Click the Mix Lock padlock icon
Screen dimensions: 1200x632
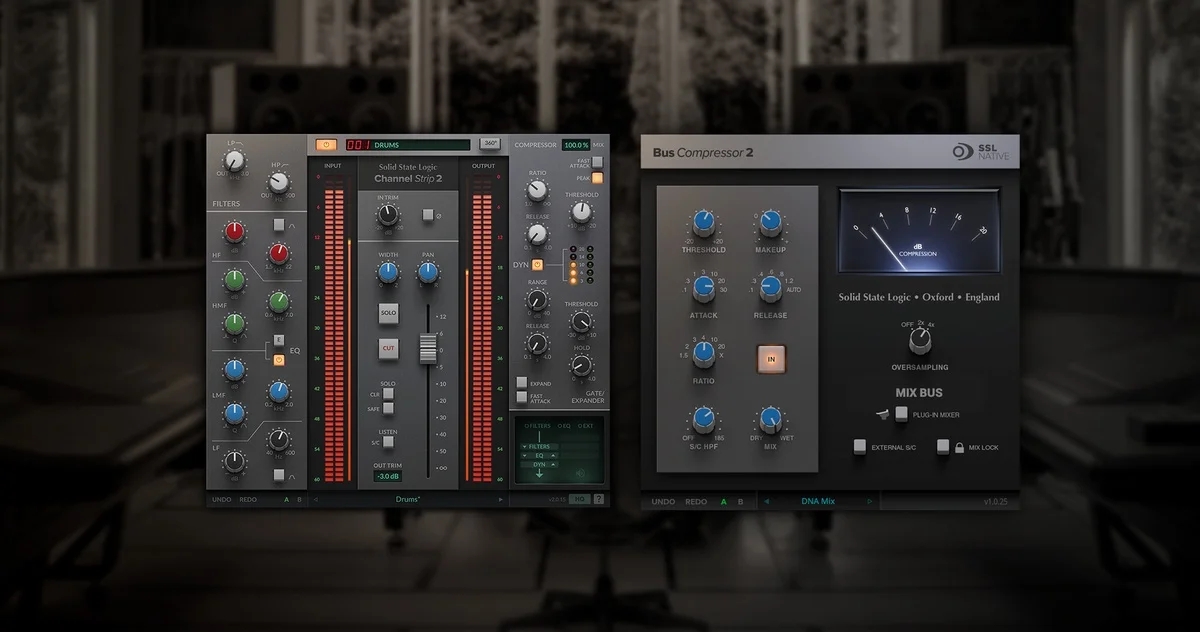tap(958, 447)
